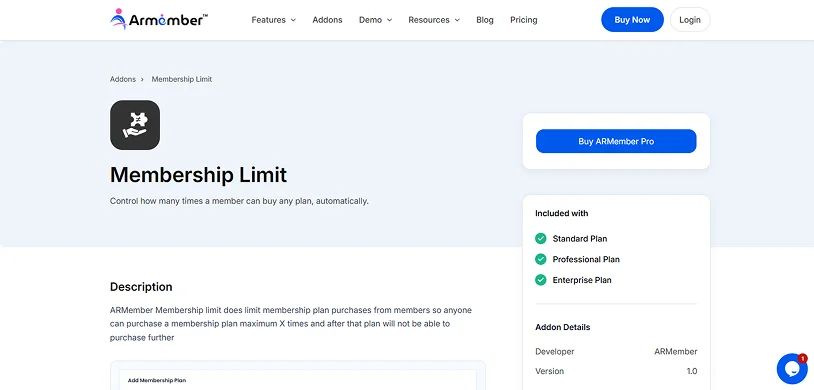Click the Buy Now button
This screenshot has width=814, height=390.
(x=632, y=20)
